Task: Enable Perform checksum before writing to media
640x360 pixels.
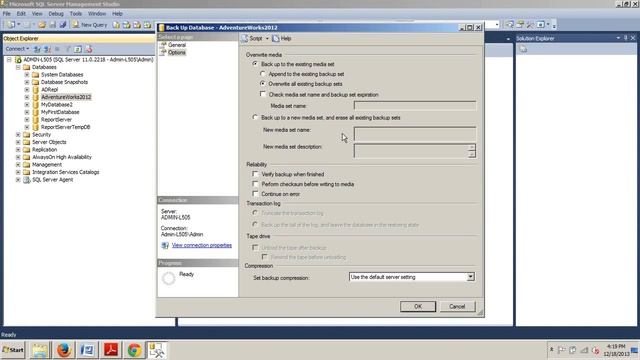Action: click(x=256, y=184)
